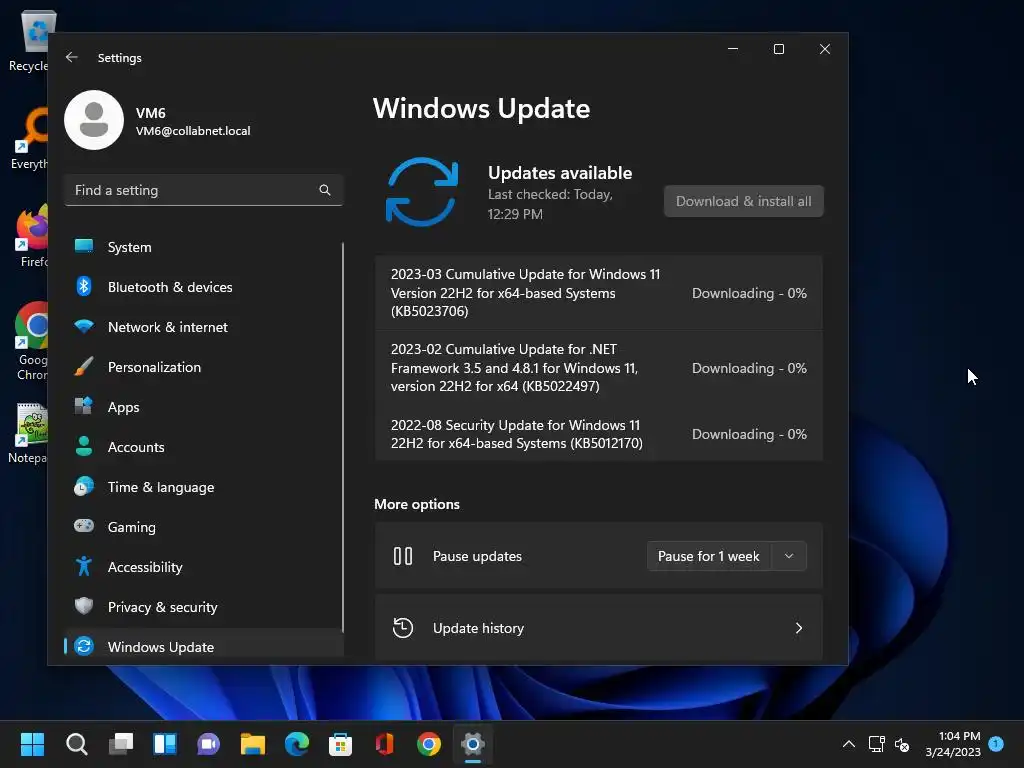
Task: Open the Apps settings page
Action: 203,407
